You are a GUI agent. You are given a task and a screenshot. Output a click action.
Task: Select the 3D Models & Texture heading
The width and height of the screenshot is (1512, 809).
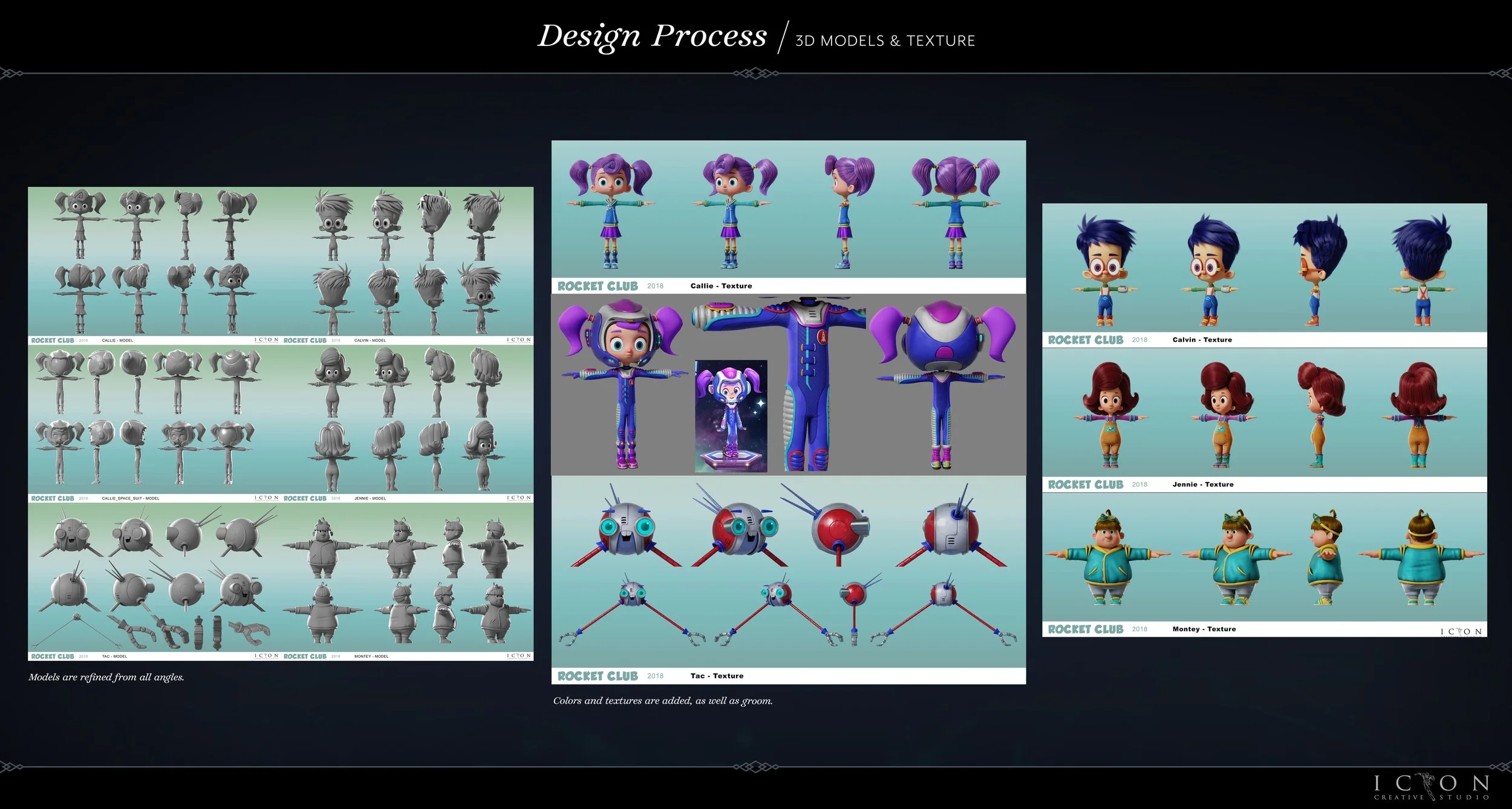(x=885, y=41)
